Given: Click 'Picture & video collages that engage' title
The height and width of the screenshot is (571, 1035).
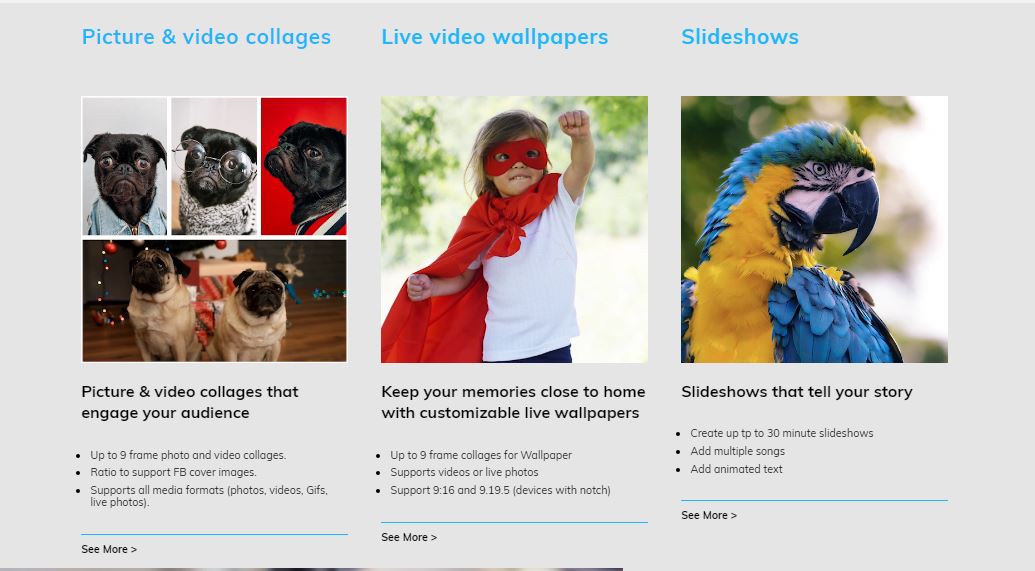Looking at the screenshot, I should coord(190,402).
